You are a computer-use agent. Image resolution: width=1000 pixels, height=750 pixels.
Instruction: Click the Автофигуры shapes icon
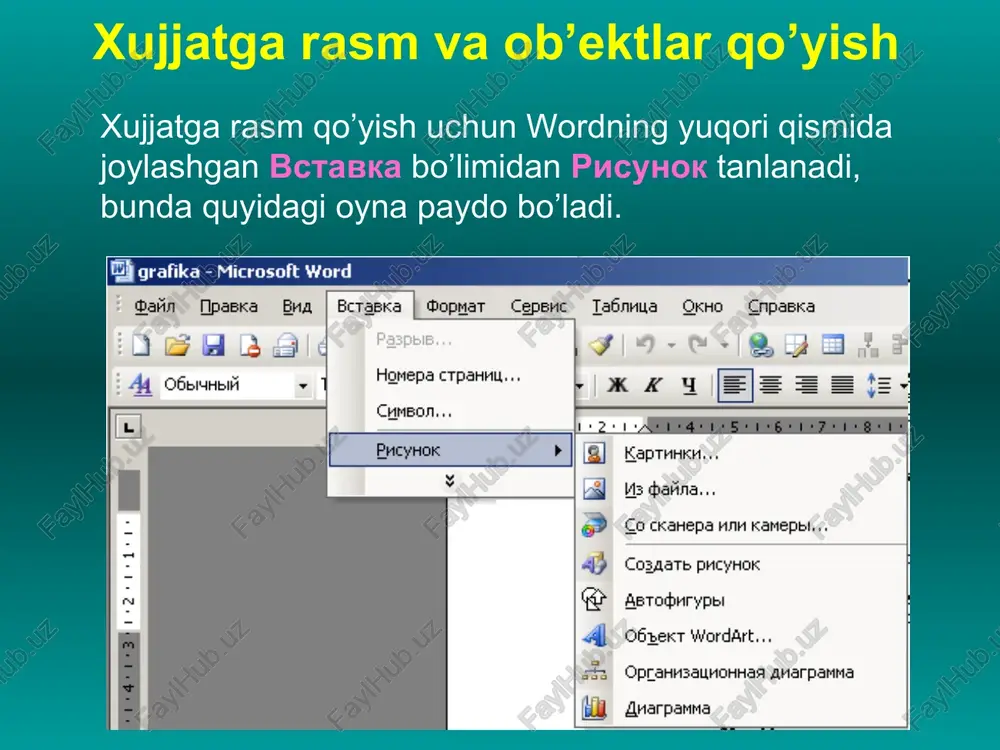click(594, 599)
